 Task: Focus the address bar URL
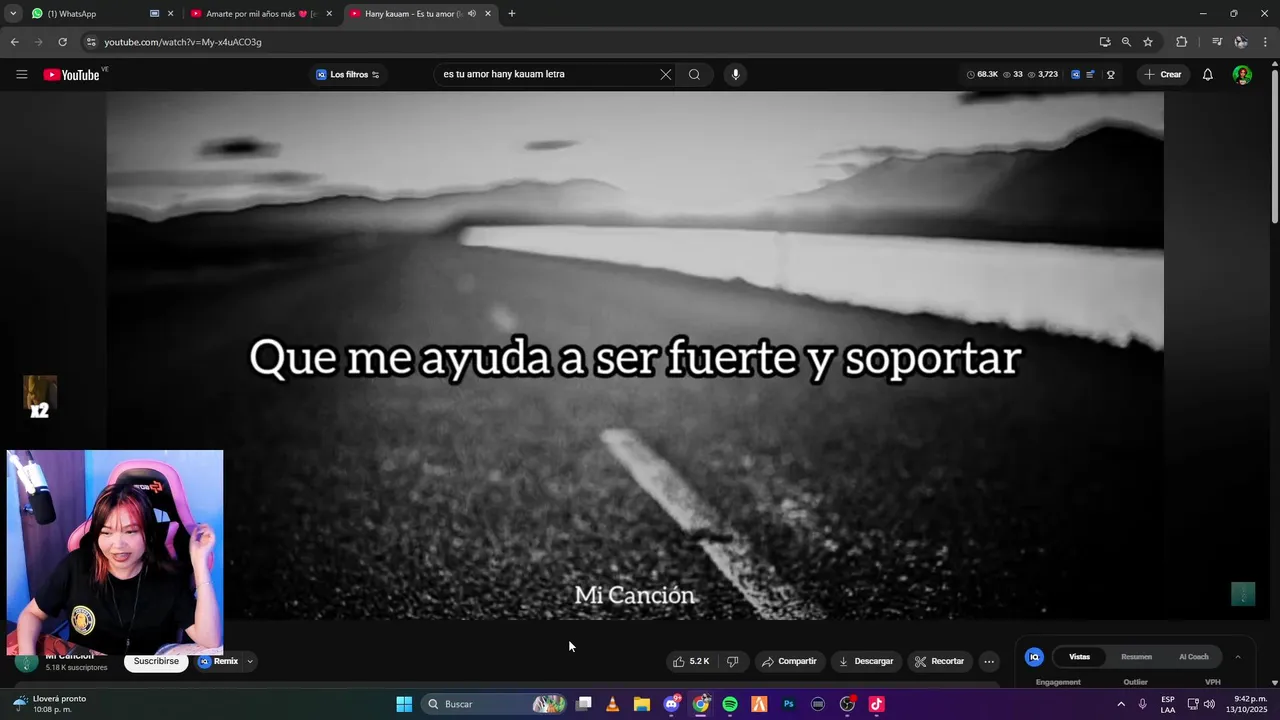pos(183,42)
